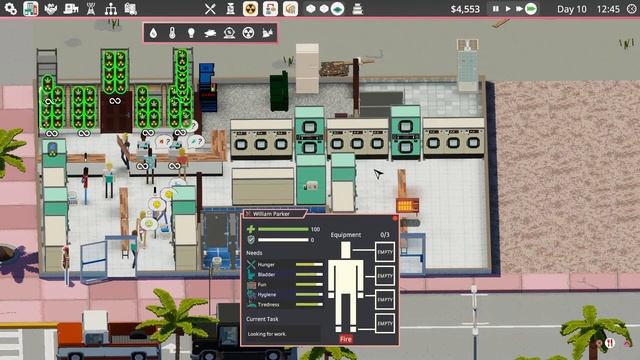Click the stacked layers icon

[x=358, y=9]
